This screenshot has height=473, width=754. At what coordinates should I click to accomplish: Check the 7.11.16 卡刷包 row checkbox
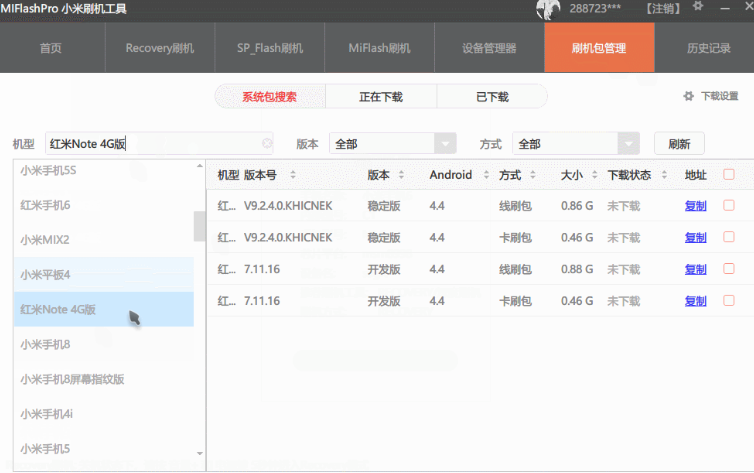[x=729, y=300]
